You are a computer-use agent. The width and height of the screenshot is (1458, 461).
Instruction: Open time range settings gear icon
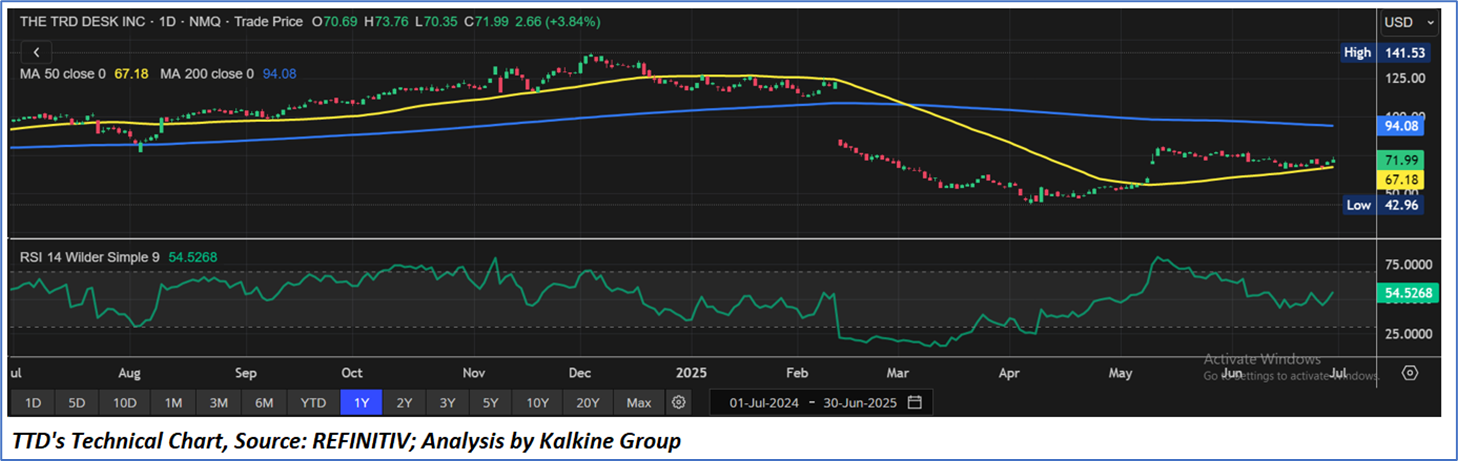pyautogui.click(x=679, y=403)
